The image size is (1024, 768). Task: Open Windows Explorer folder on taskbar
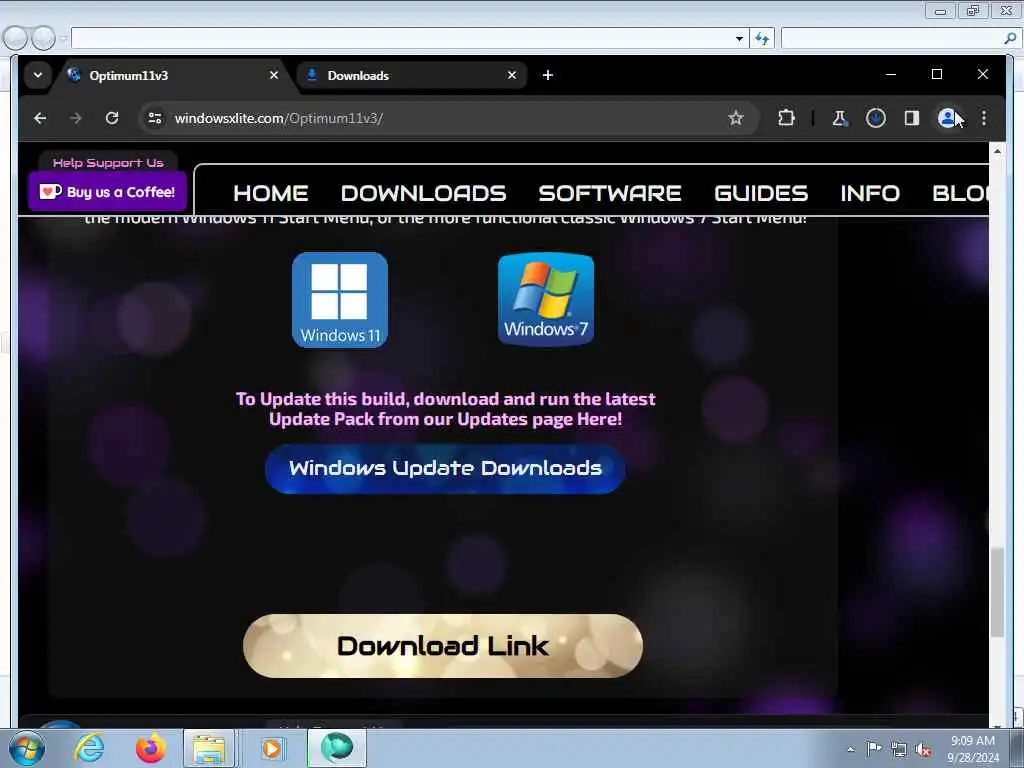click(x=208, y=748)
